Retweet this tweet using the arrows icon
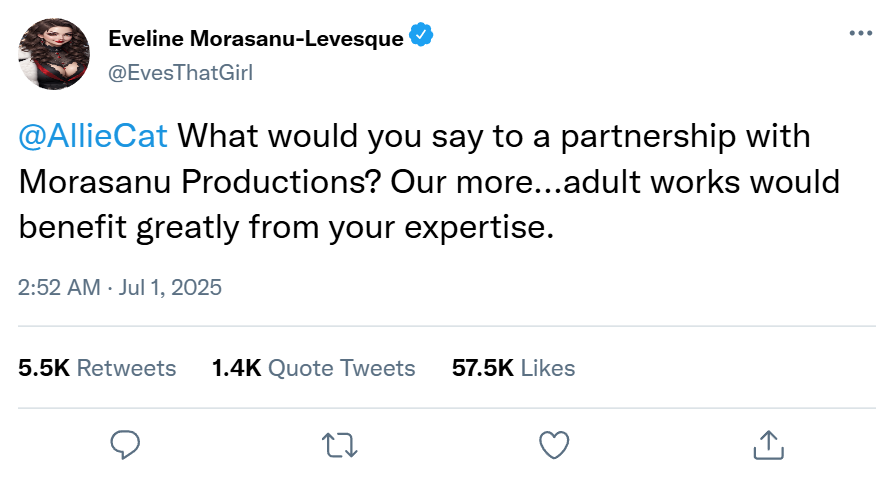The image size is (894, 499). pyautogui.click(x=339, y=443)
